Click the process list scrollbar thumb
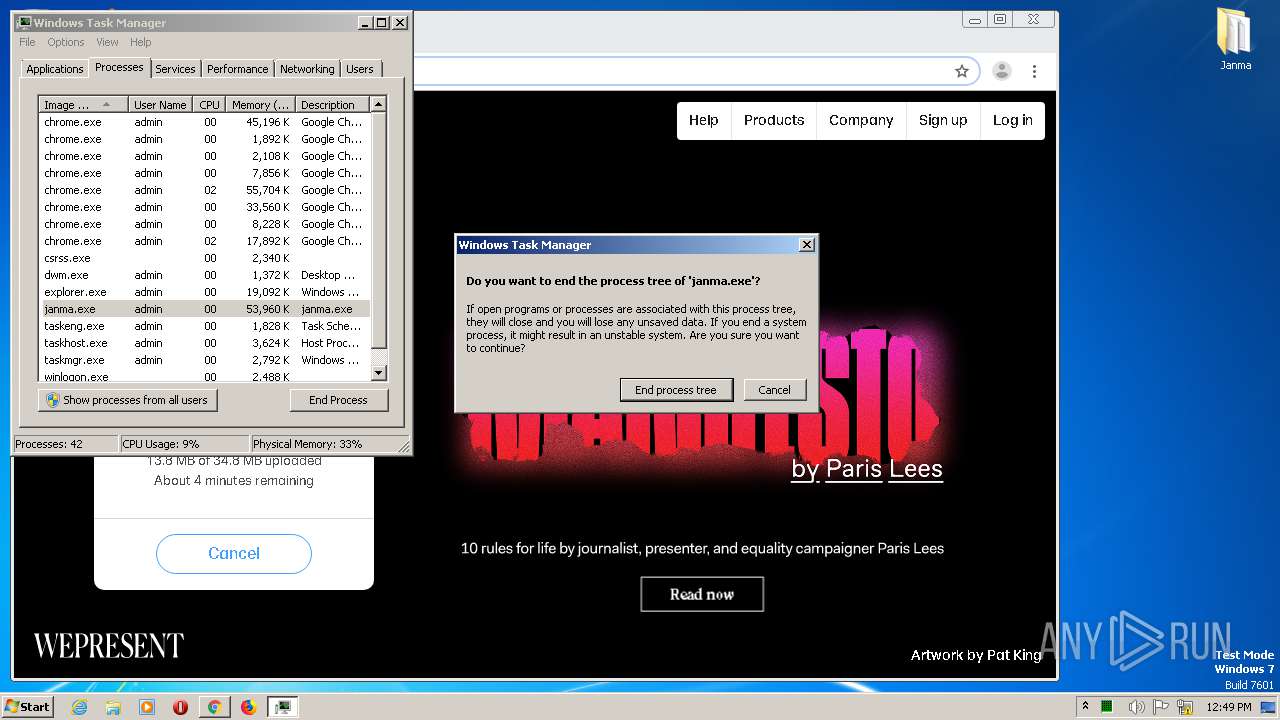Viewport: 1280px width, 720px height. click(378, 230)
